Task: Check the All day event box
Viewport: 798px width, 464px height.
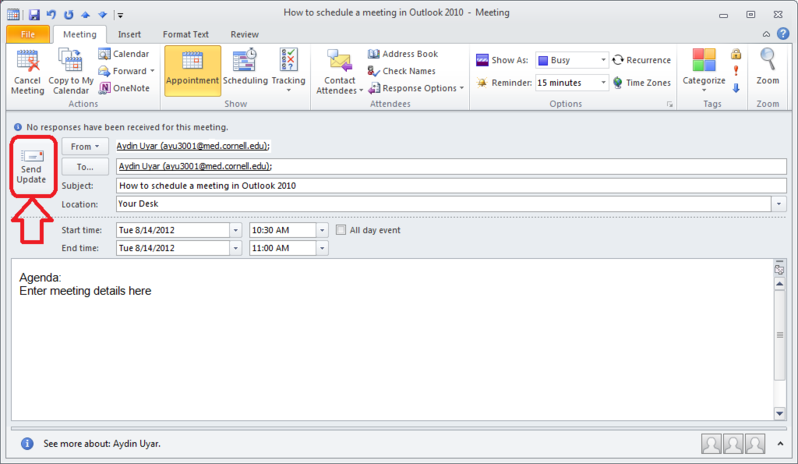Action: (342, 230)
